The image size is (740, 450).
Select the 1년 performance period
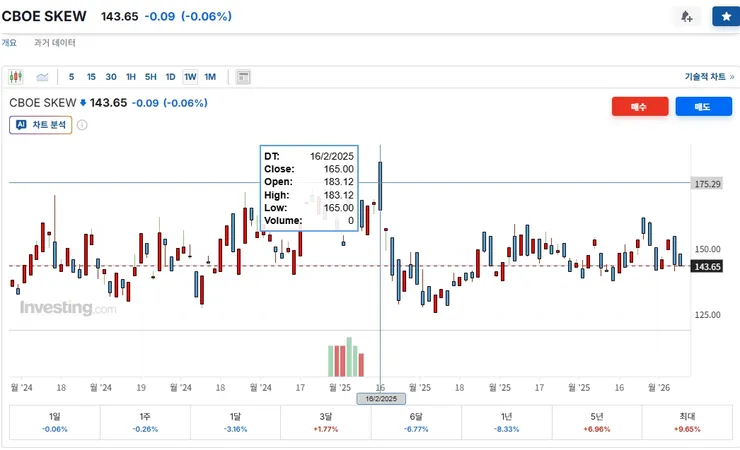tap(506, 422)
